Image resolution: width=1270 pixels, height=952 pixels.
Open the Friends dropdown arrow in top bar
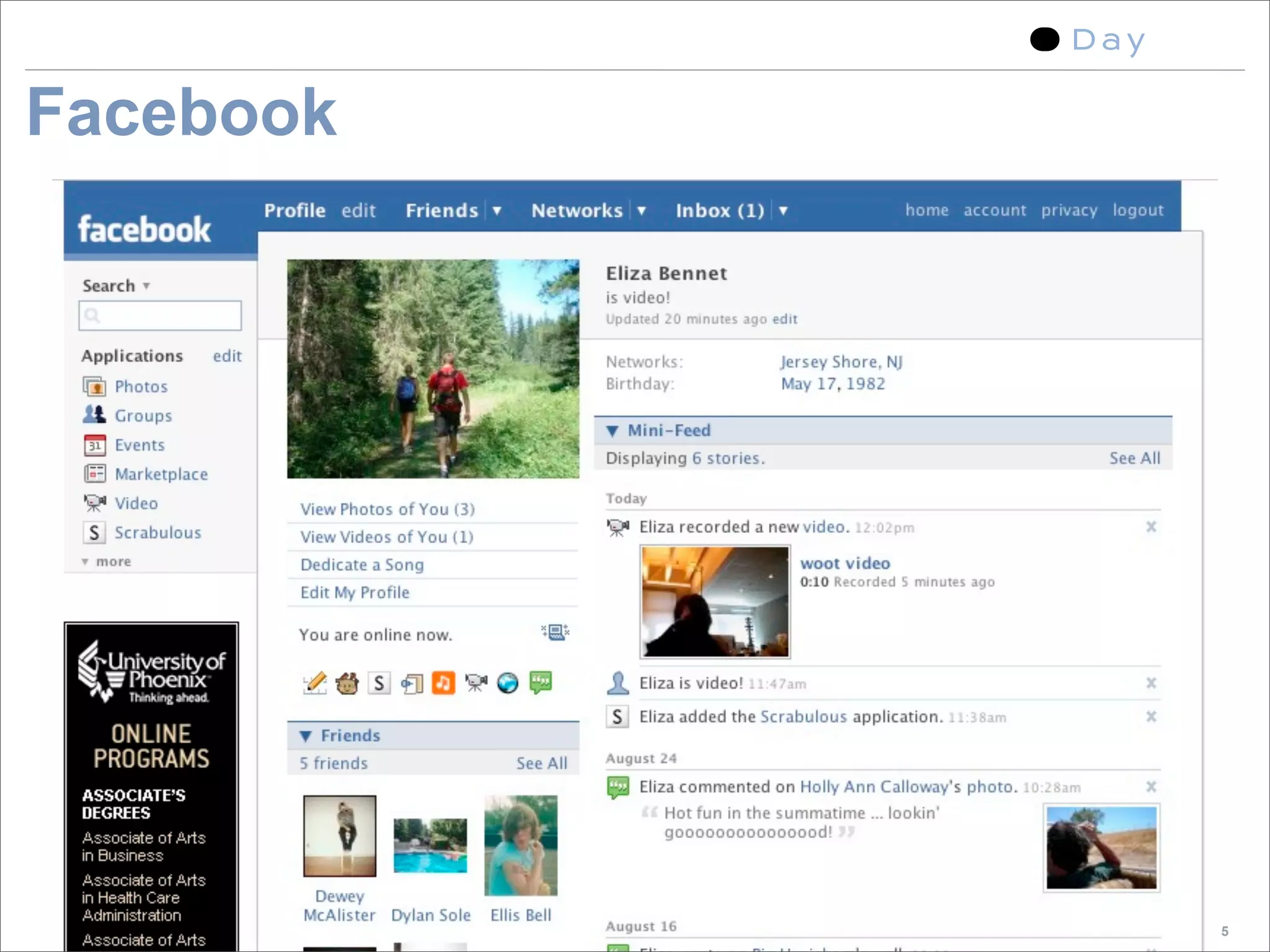(497, 211)
